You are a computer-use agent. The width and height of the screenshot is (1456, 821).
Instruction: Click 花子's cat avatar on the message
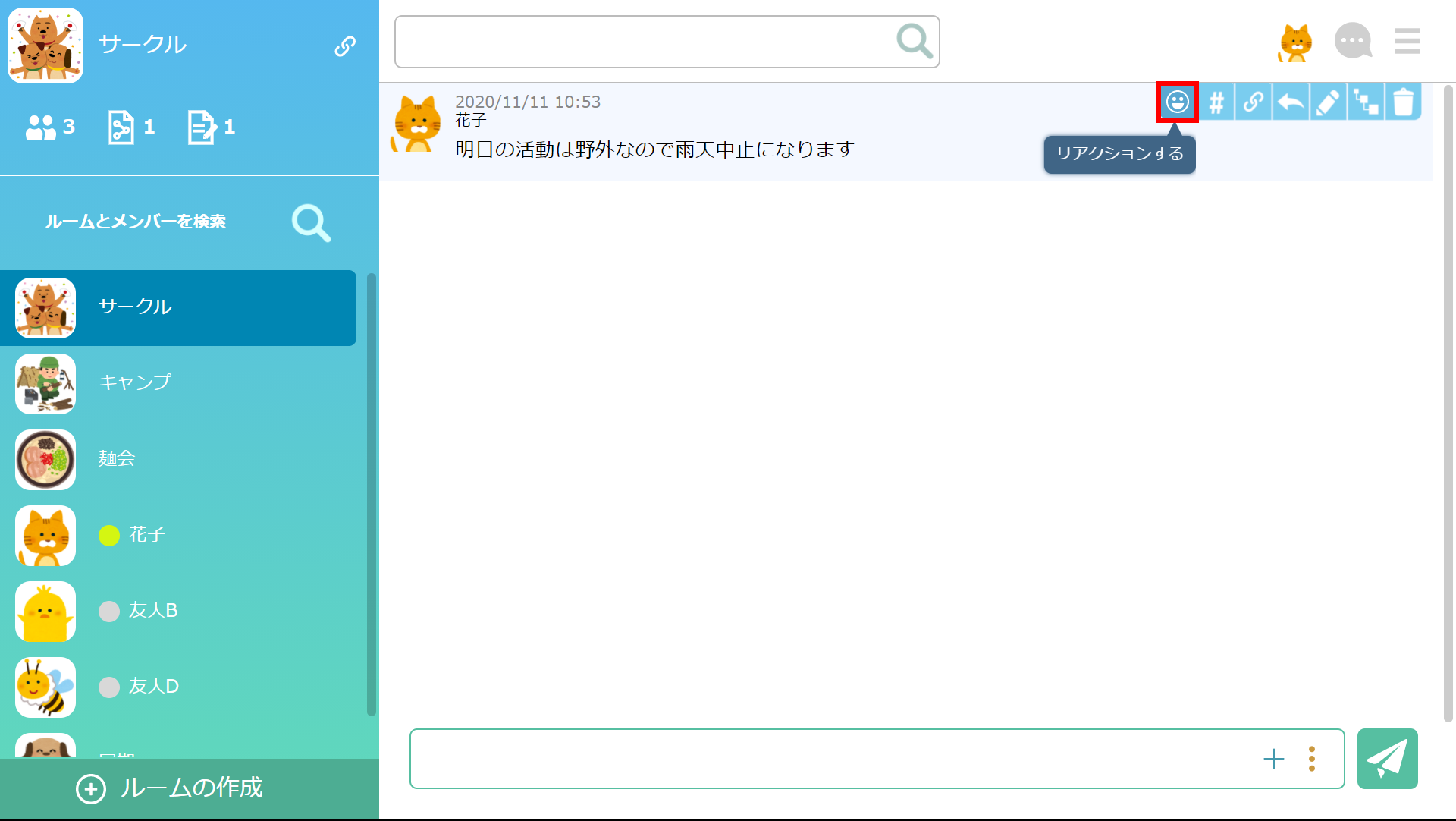click(x=416, y=124)
